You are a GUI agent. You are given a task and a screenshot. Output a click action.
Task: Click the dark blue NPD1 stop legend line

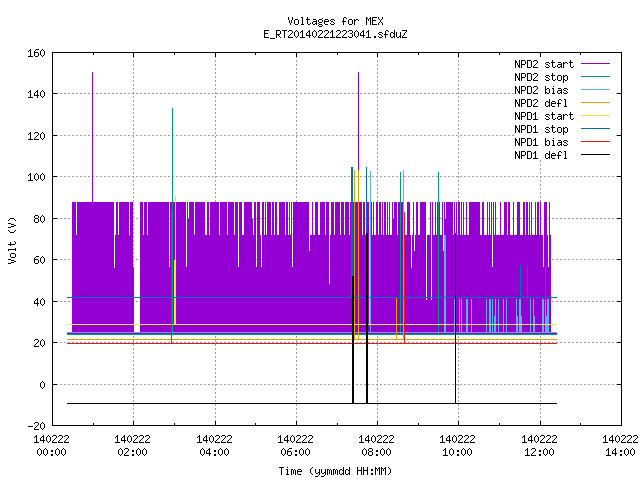[x=595, y=129]
